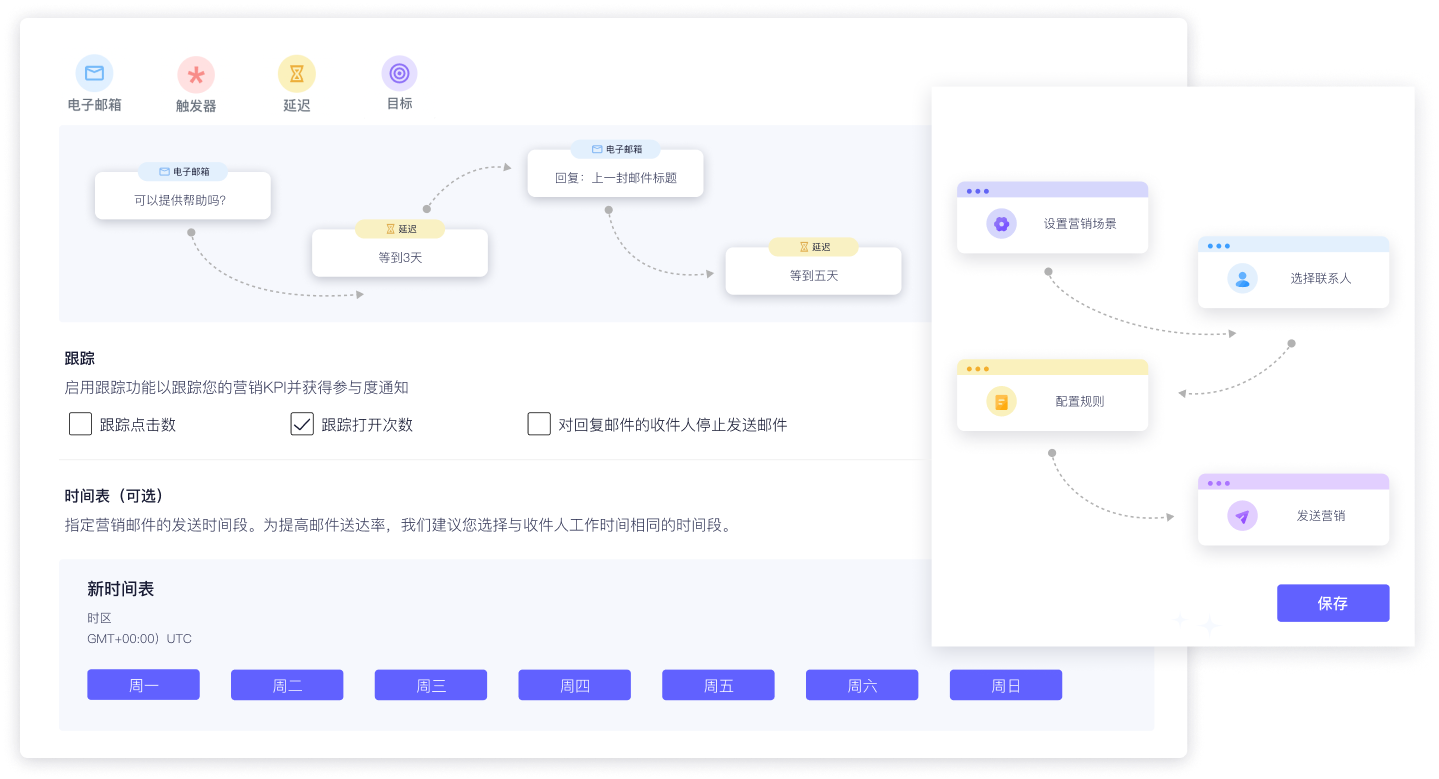Viewport: 1439px width, 779px height.
Task: Toggle the 周一 day button
Action: [143, 685]
